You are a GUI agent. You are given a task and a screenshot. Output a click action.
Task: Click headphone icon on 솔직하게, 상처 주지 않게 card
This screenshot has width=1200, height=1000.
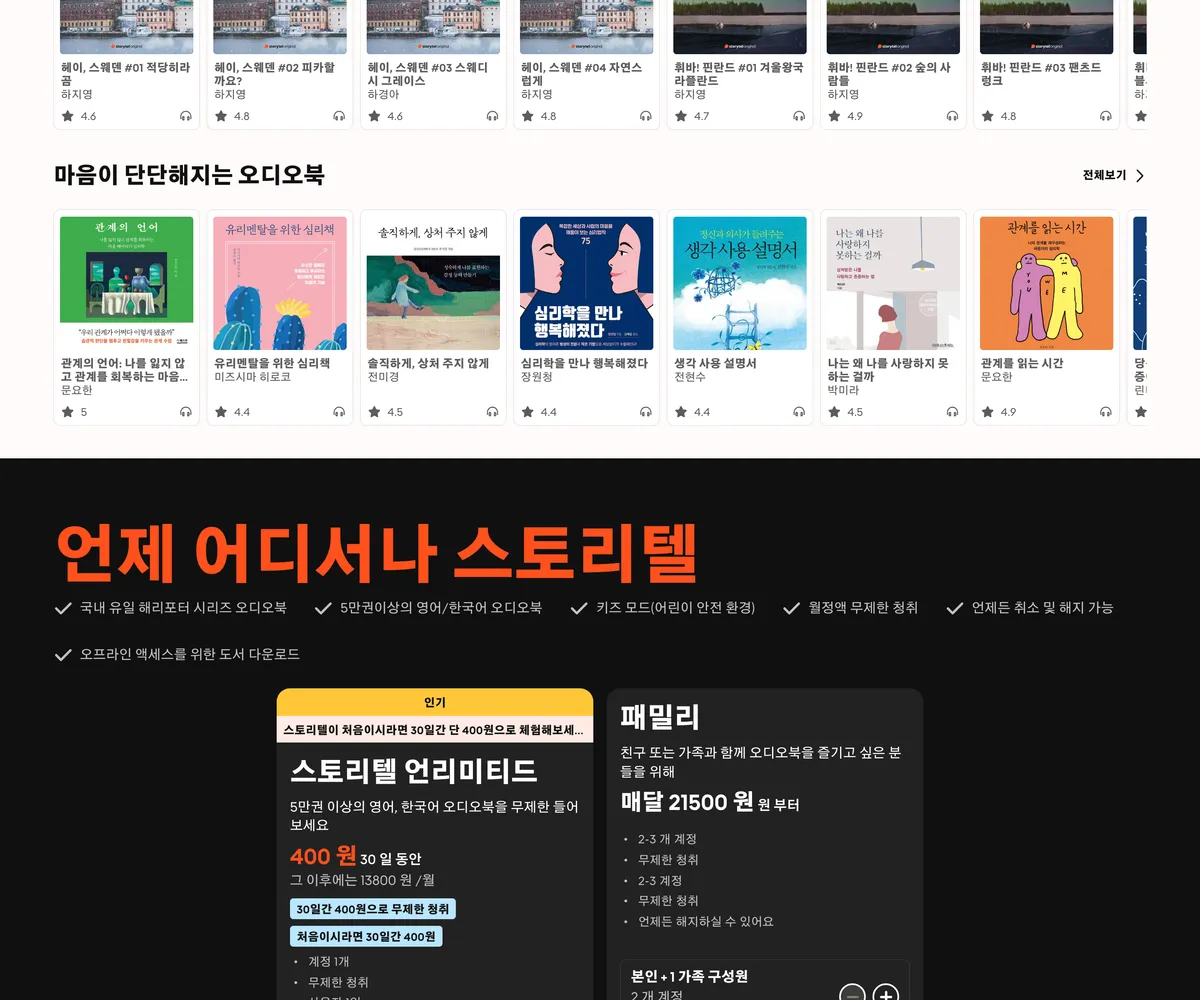point(492,412)
